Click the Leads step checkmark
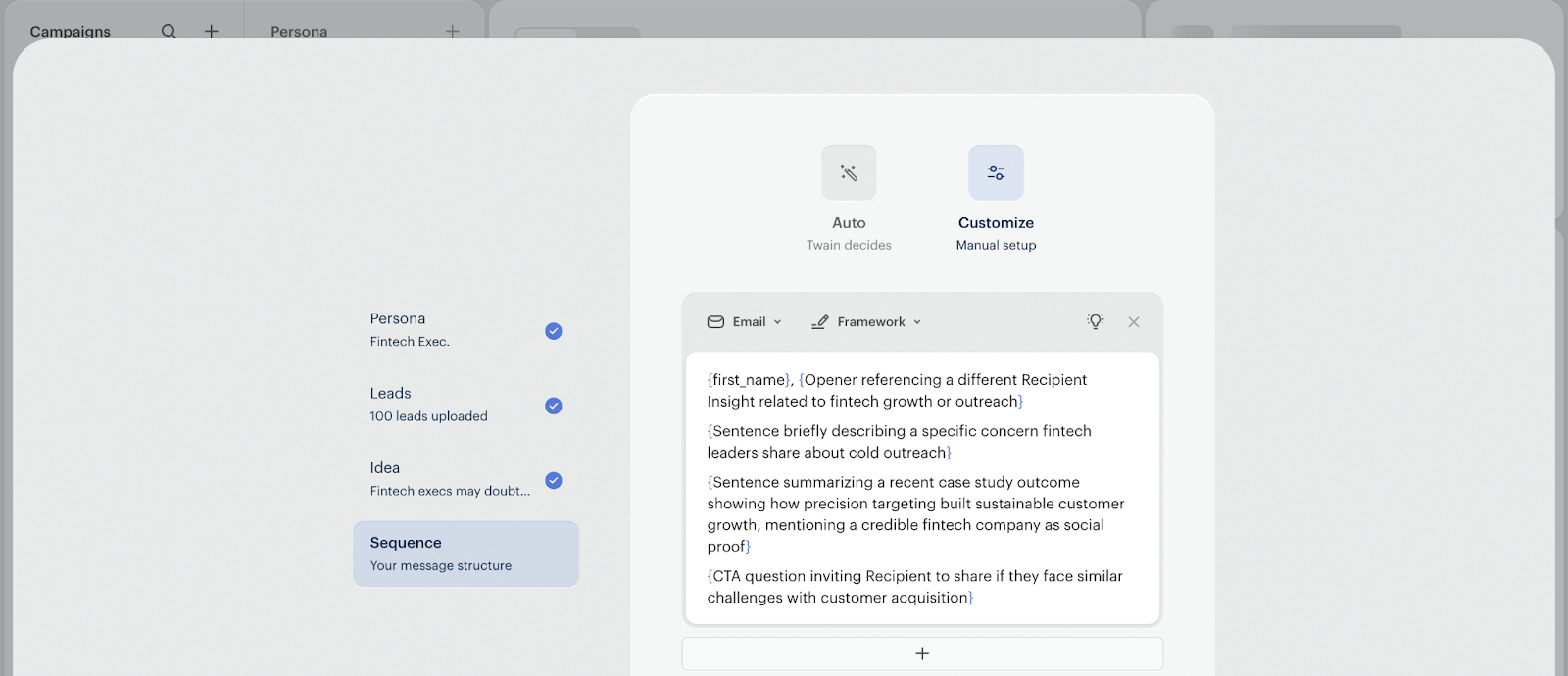1568x676 pixels. [x=554, y=406]
